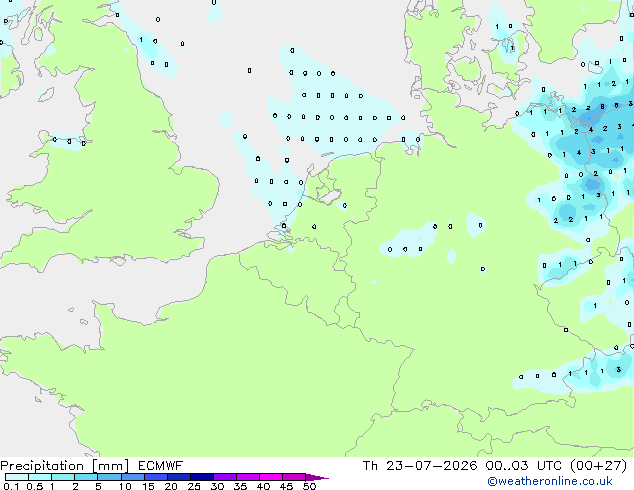
Task: Click the Precipitation [mm] title text
Action: 64,466
